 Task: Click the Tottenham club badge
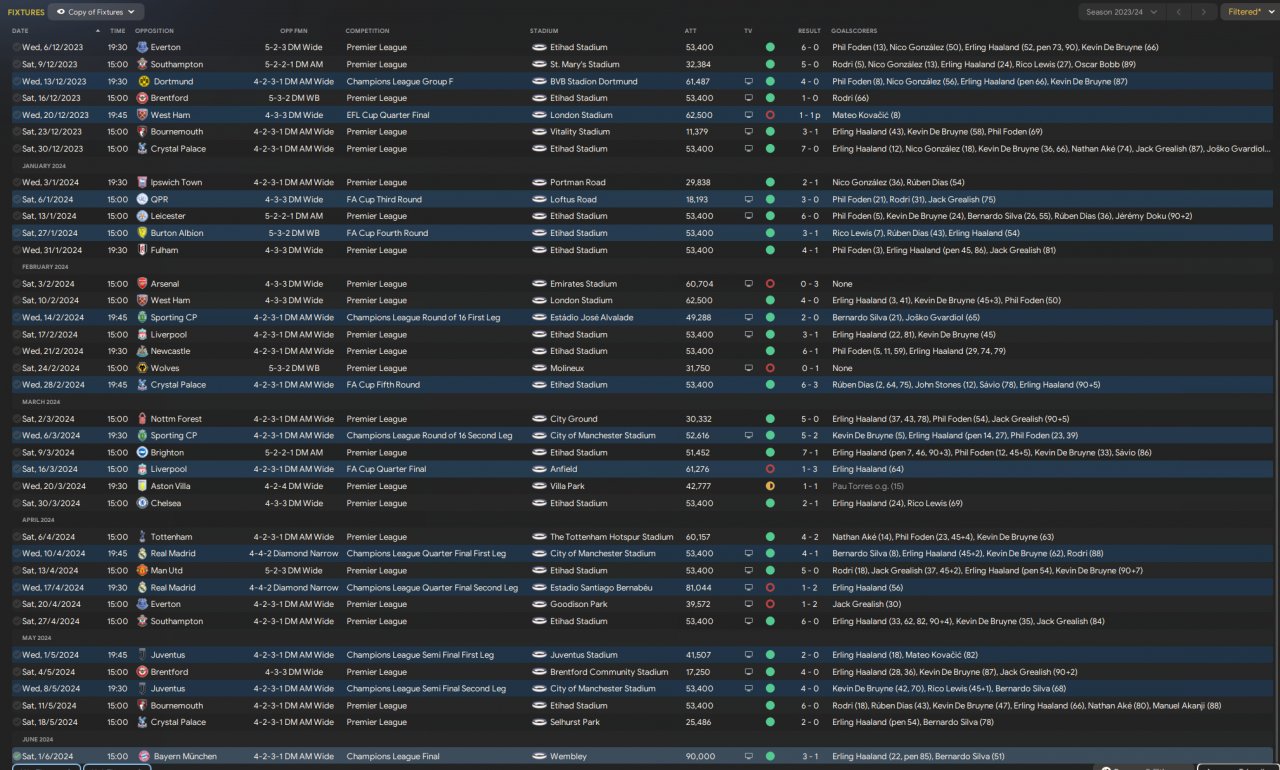click(143, 537)
